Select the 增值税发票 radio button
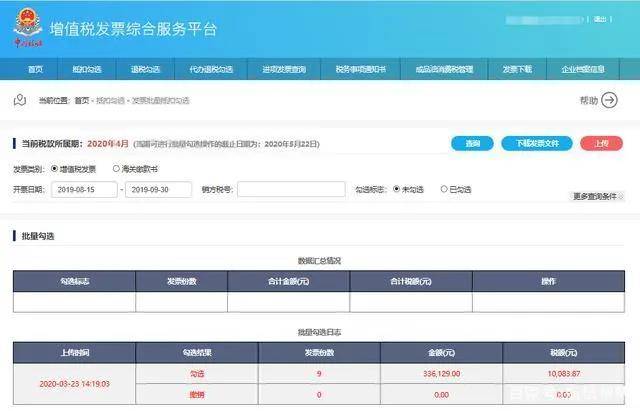640x411 pixels. click(54, 169)
